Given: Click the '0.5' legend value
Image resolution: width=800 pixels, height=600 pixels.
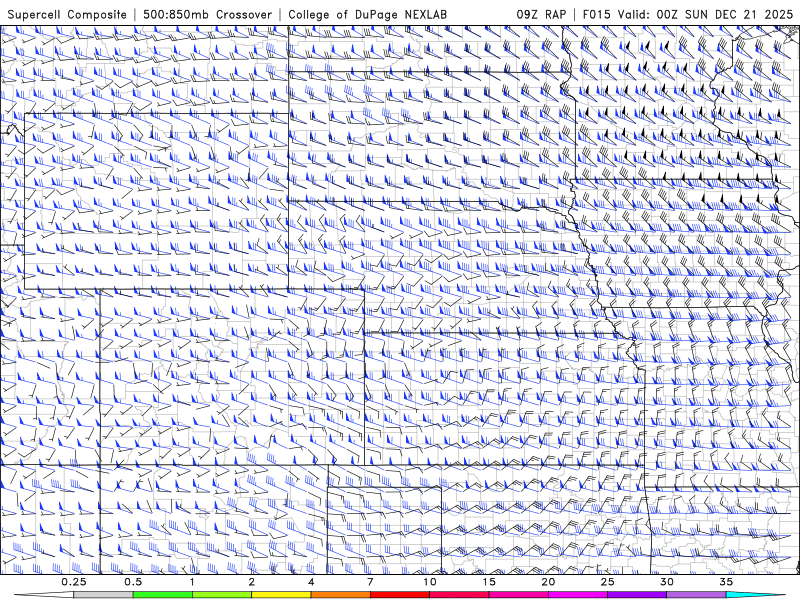Looking at the screenshot, I should click(x=133, y=582).
